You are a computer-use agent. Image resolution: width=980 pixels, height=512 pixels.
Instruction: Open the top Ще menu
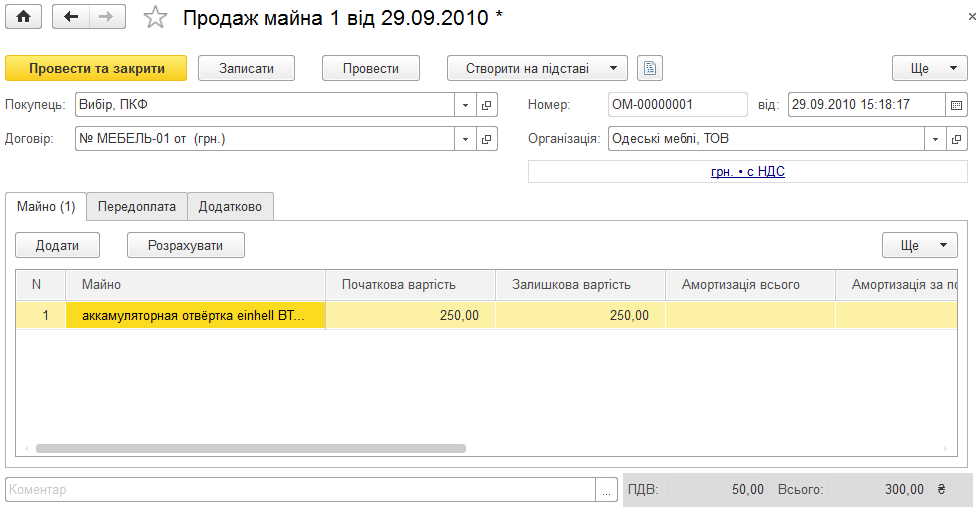coord(929,68)
